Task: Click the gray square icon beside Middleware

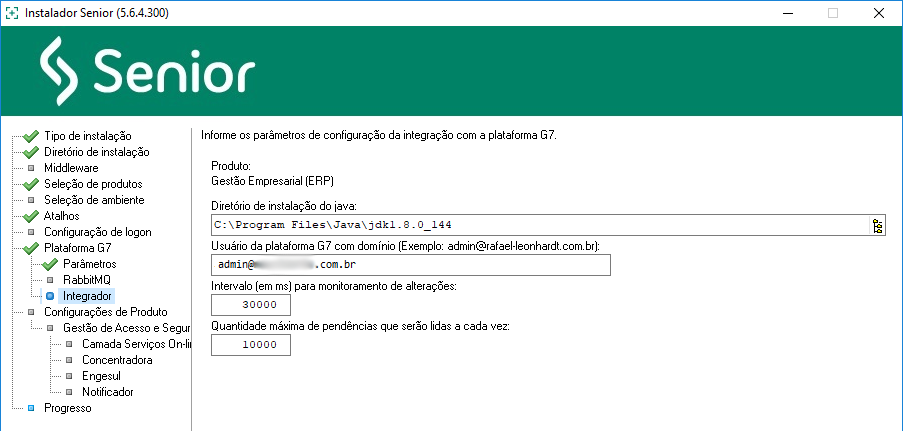Action: coord(31,168)
